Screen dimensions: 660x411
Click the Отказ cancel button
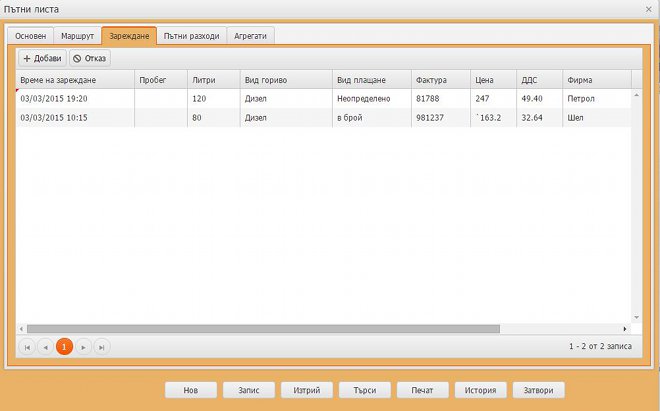click(x=90, y=59)
